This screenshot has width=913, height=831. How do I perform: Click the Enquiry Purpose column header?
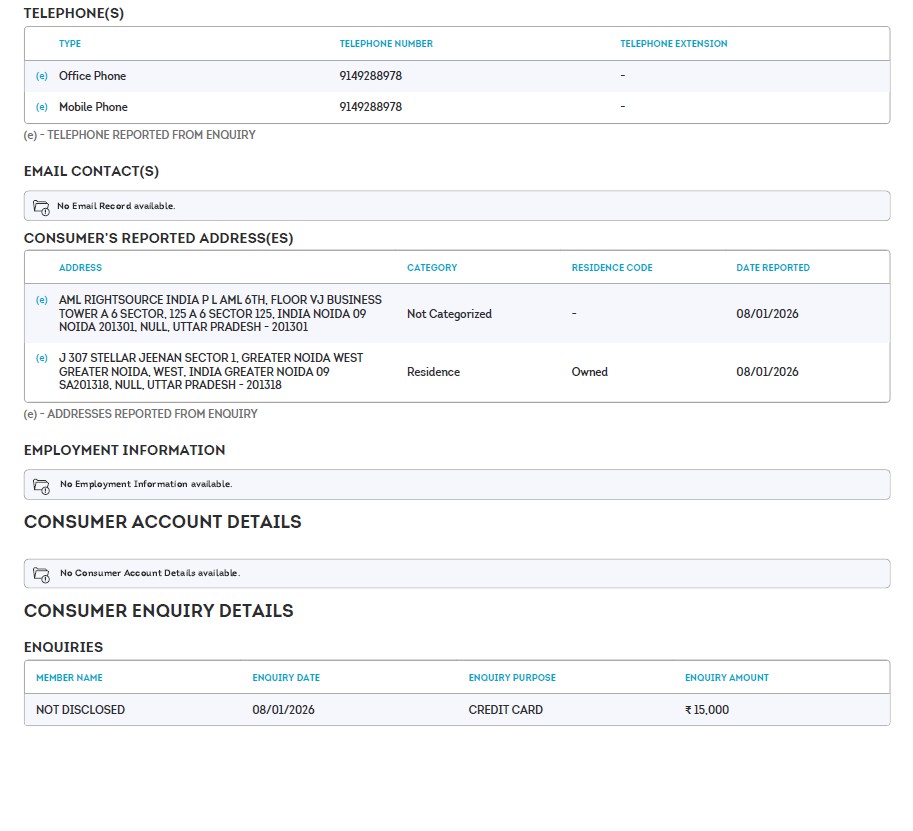(512, 678)
